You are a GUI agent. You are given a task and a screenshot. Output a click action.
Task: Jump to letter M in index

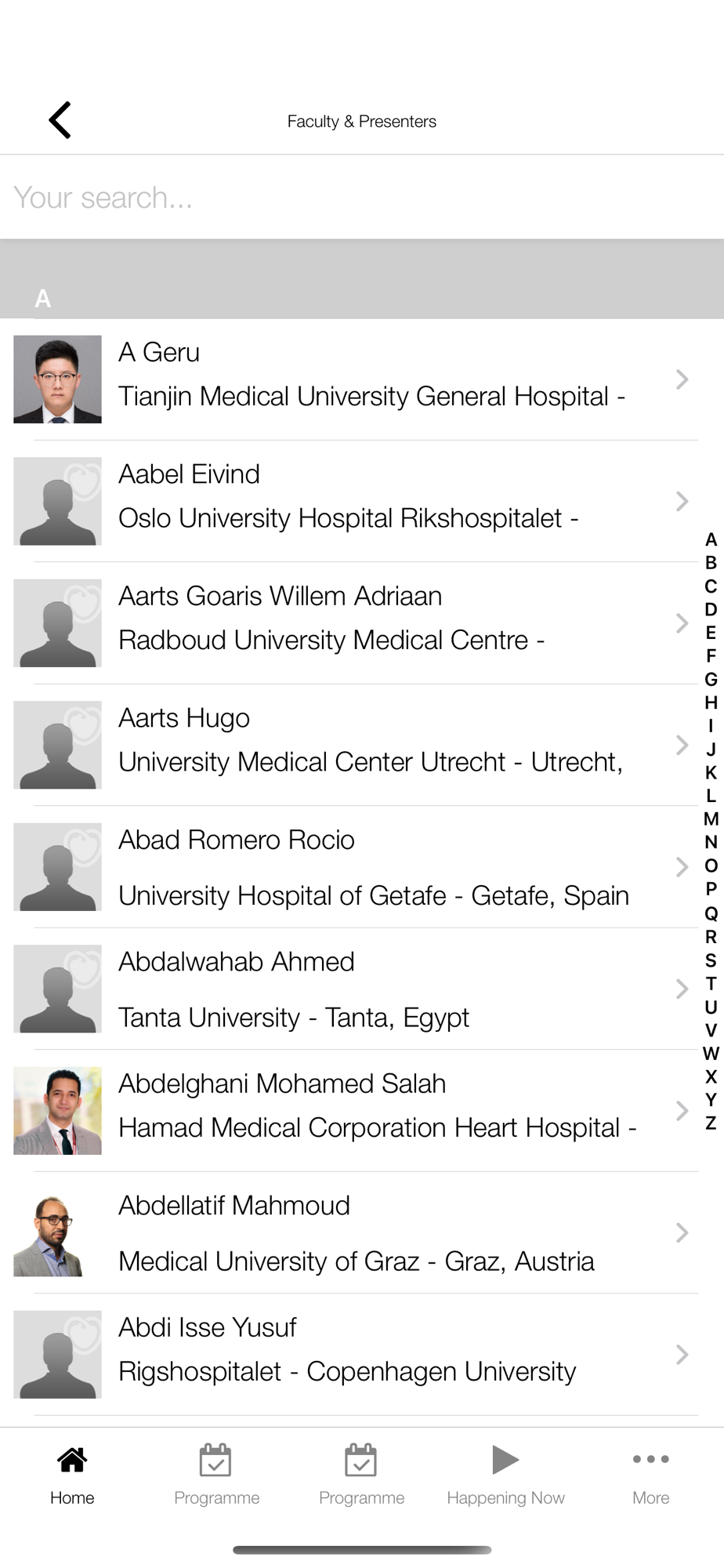click(711, 819)
